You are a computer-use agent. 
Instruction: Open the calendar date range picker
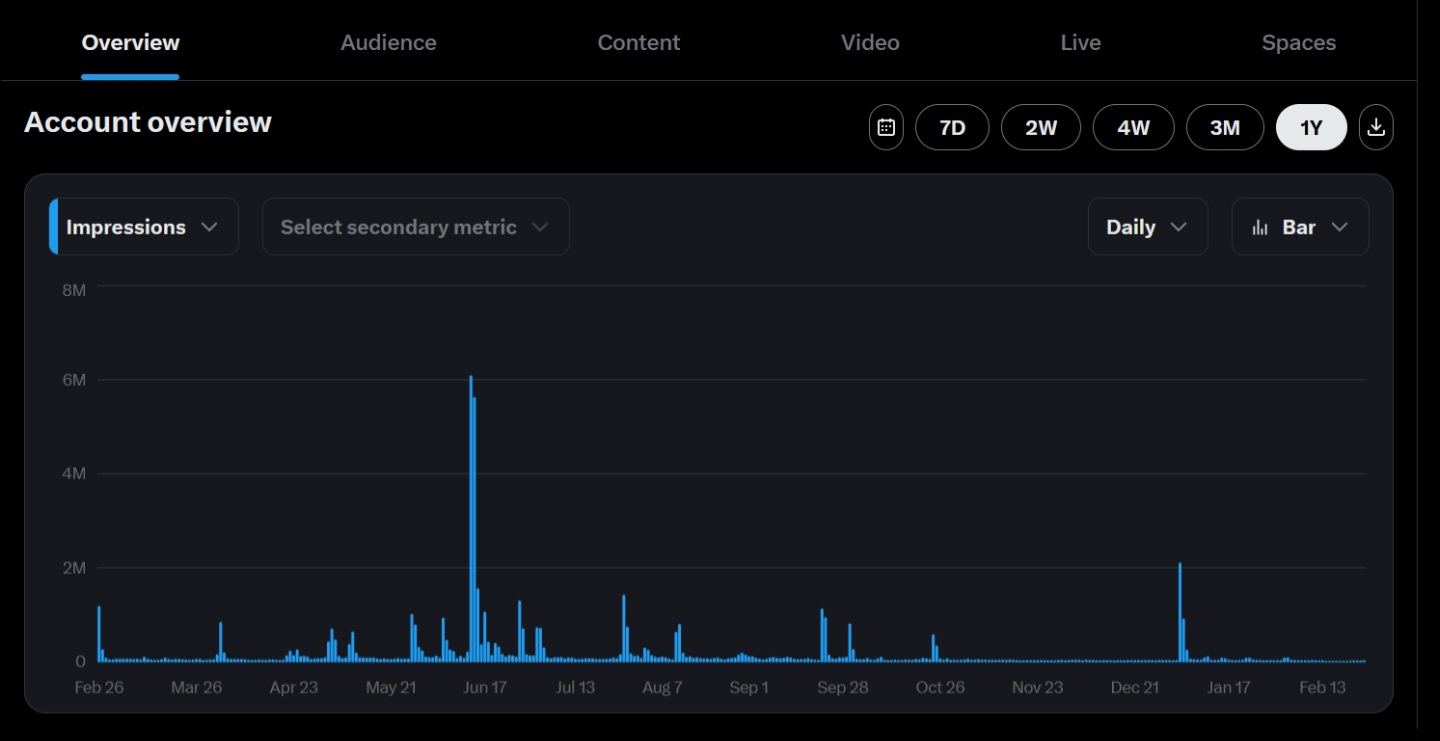(x=885, y=128)
